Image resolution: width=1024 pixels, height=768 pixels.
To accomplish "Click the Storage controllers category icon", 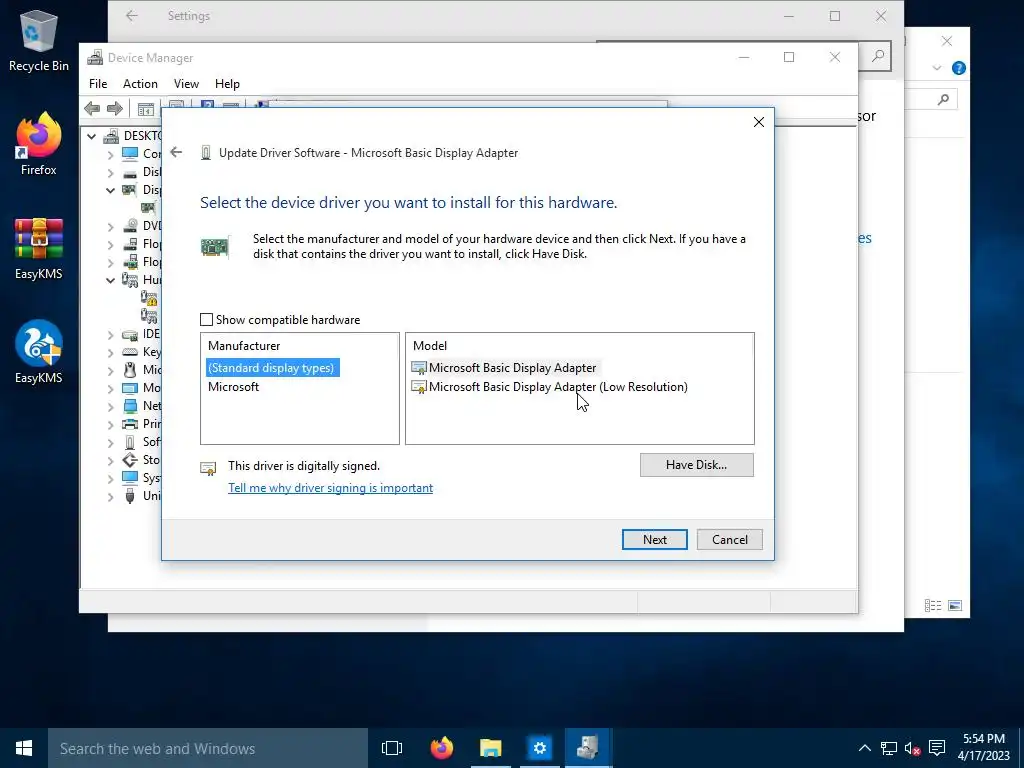I will click(x=130, y=460).
